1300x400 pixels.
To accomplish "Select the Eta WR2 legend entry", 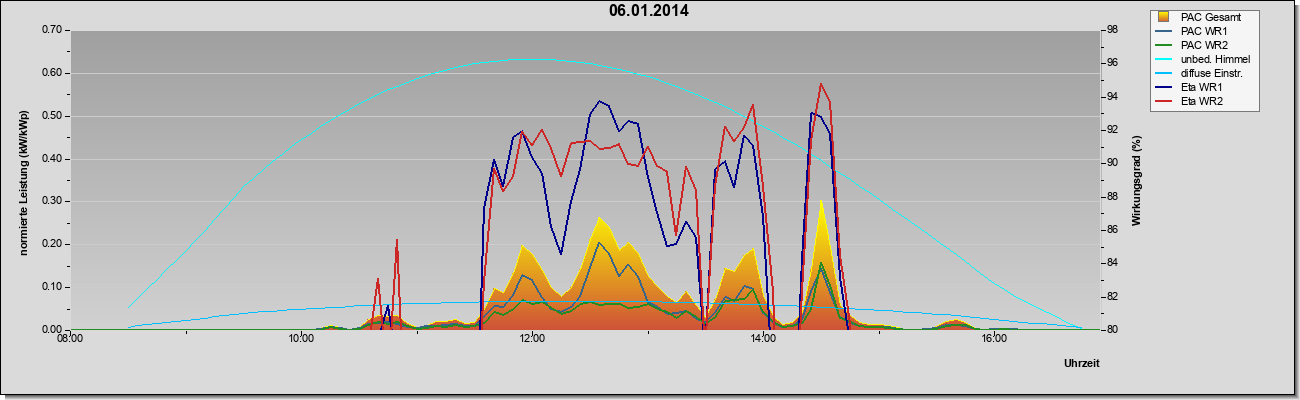I will [x=1201, y=102].
